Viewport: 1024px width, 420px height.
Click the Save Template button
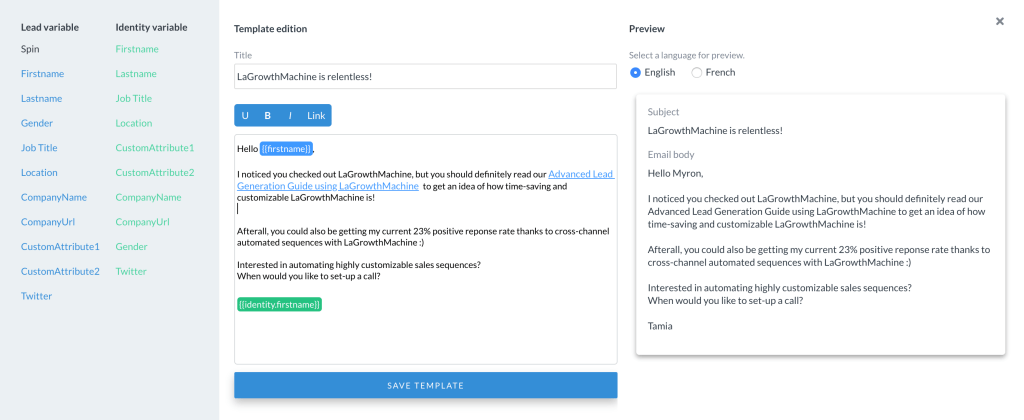[425, 385]
